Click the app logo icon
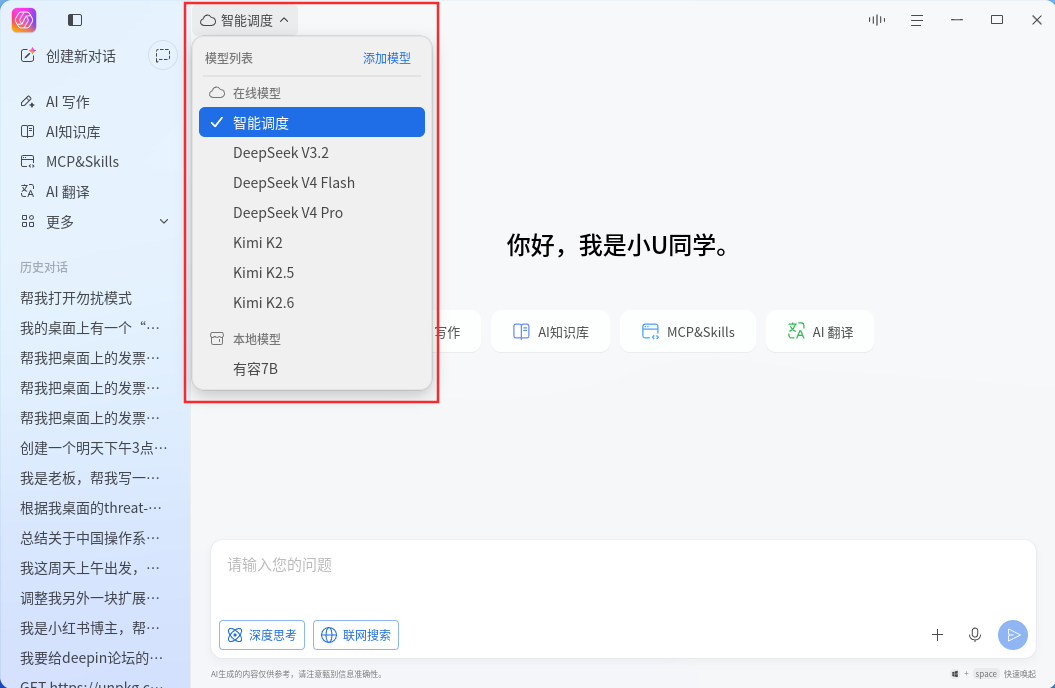 click(x=24, y=20)
